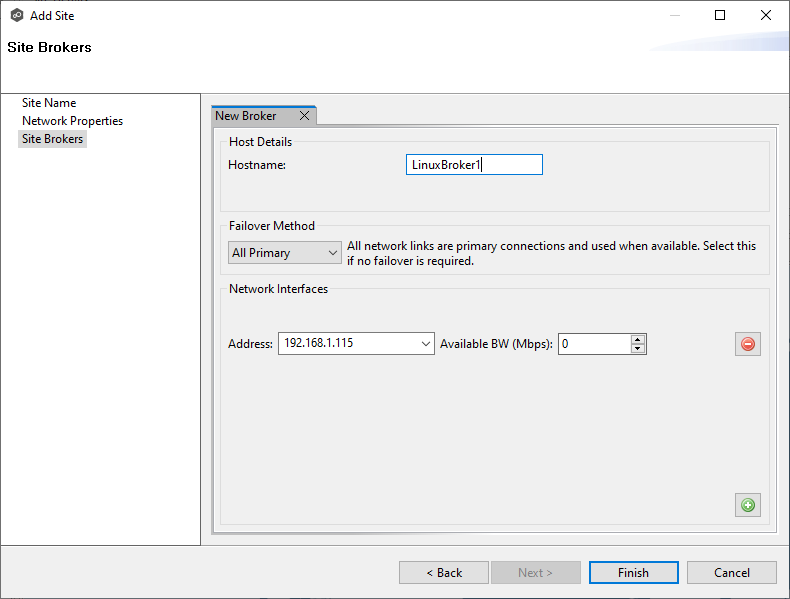Select the New Broker tab
Image resolution: width=790 pixels, height=599 pixels.
pos(247,116)
